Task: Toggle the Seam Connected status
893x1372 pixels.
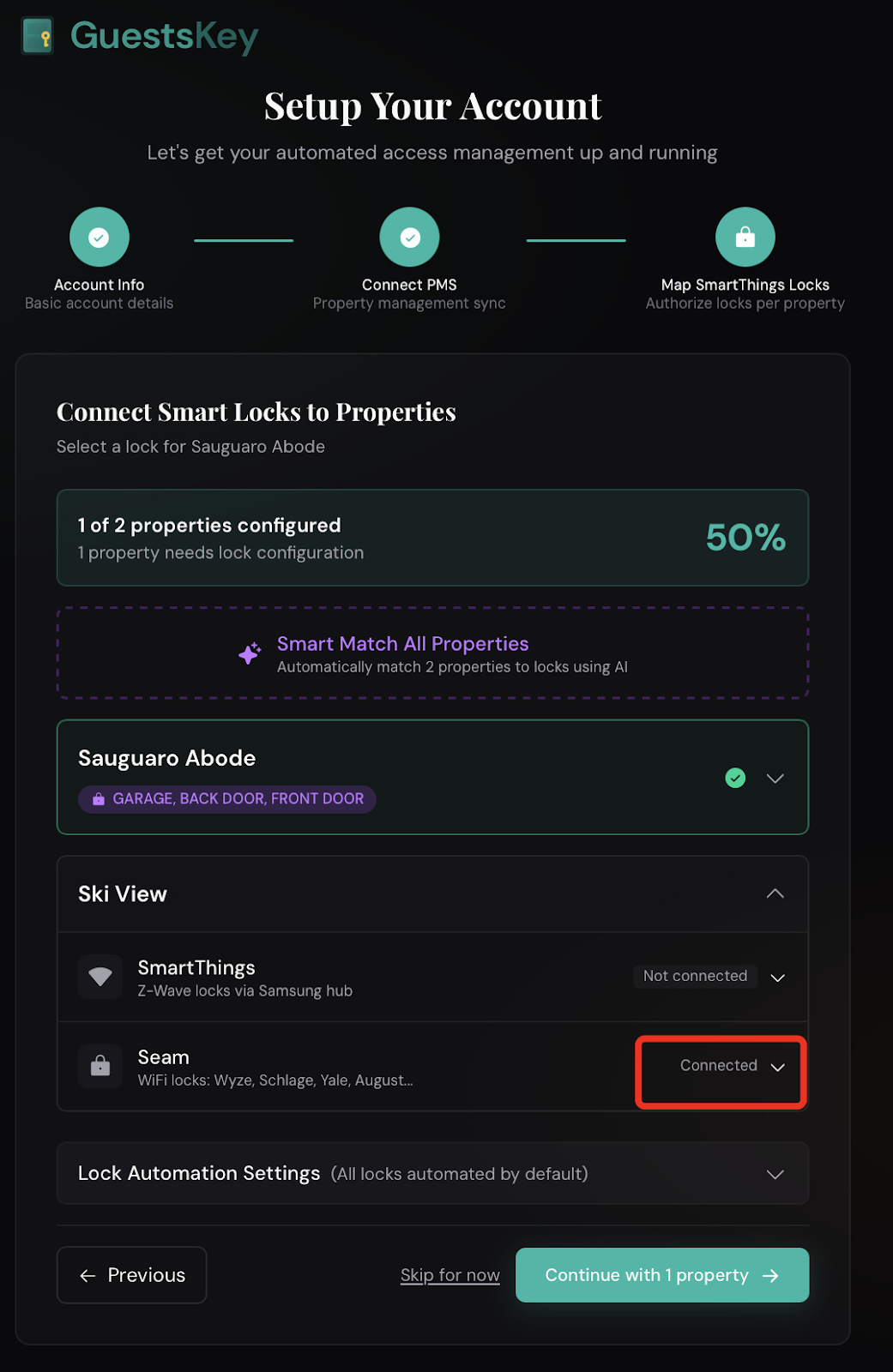Action: [x=719, y=1065]
